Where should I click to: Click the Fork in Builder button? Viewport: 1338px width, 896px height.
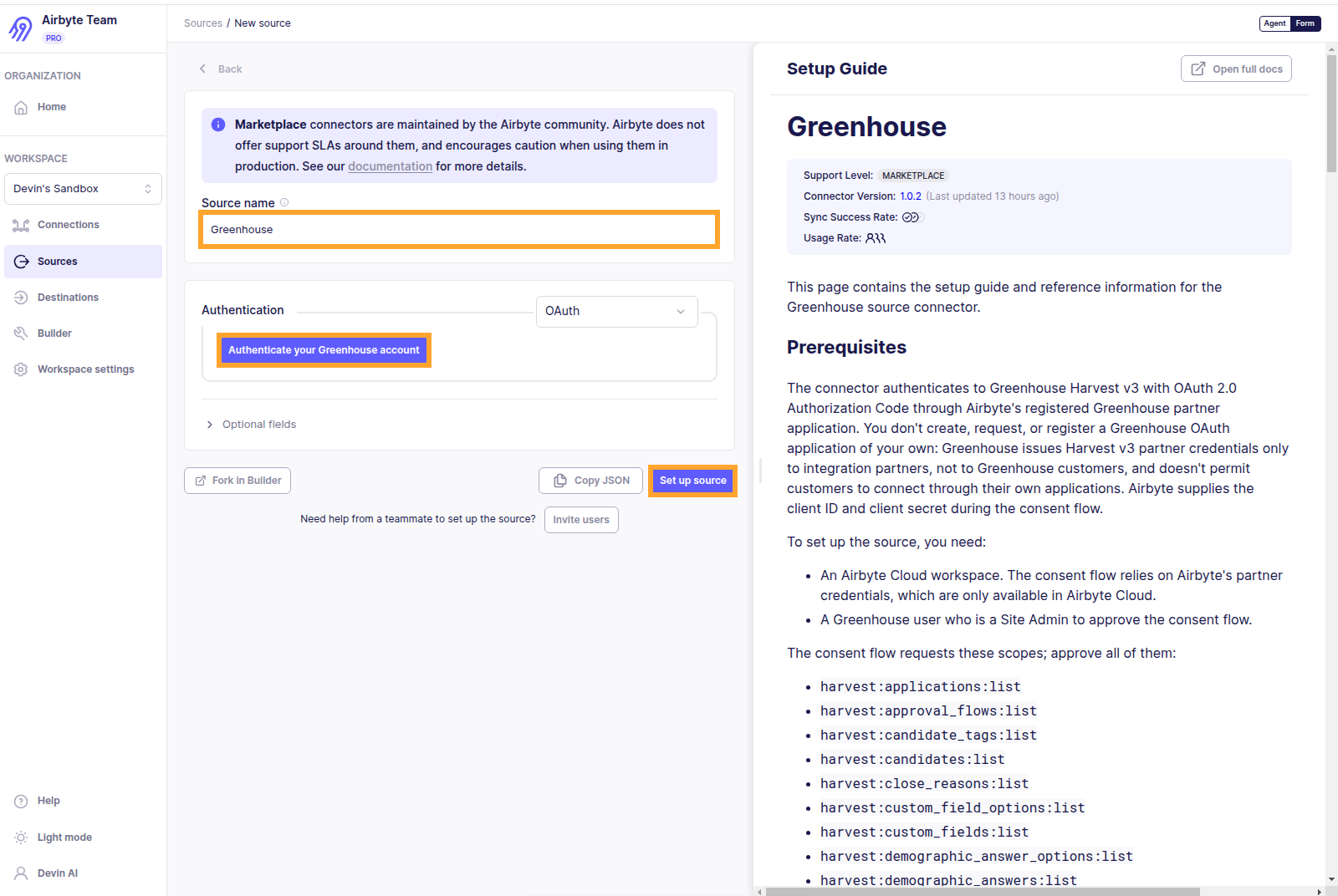(x=237, y=481)
